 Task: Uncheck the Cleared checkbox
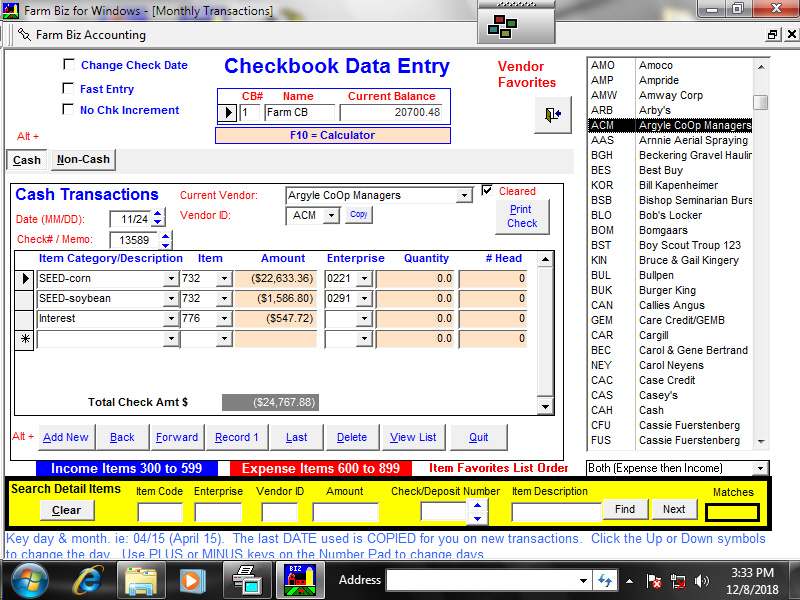tap(487, 191)
